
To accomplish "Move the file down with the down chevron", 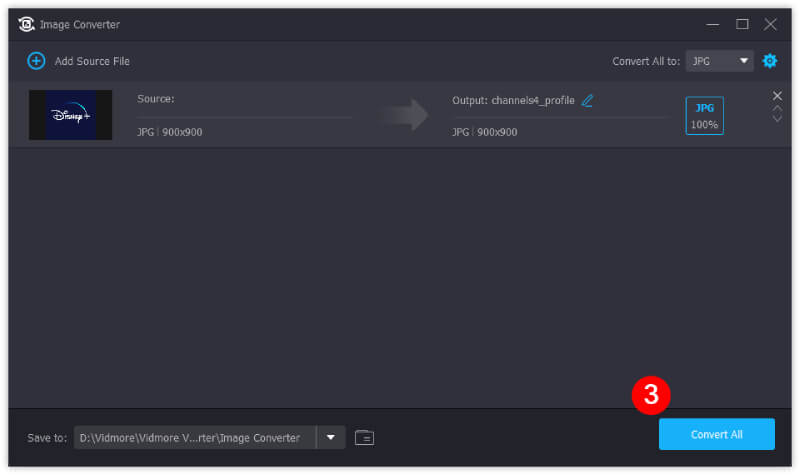I will (x=777, y=119).
